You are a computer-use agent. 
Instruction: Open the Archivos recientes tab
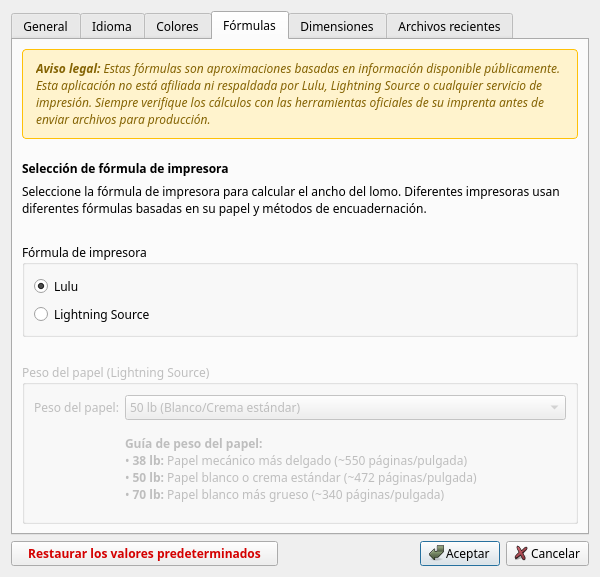tap(449, 27)
